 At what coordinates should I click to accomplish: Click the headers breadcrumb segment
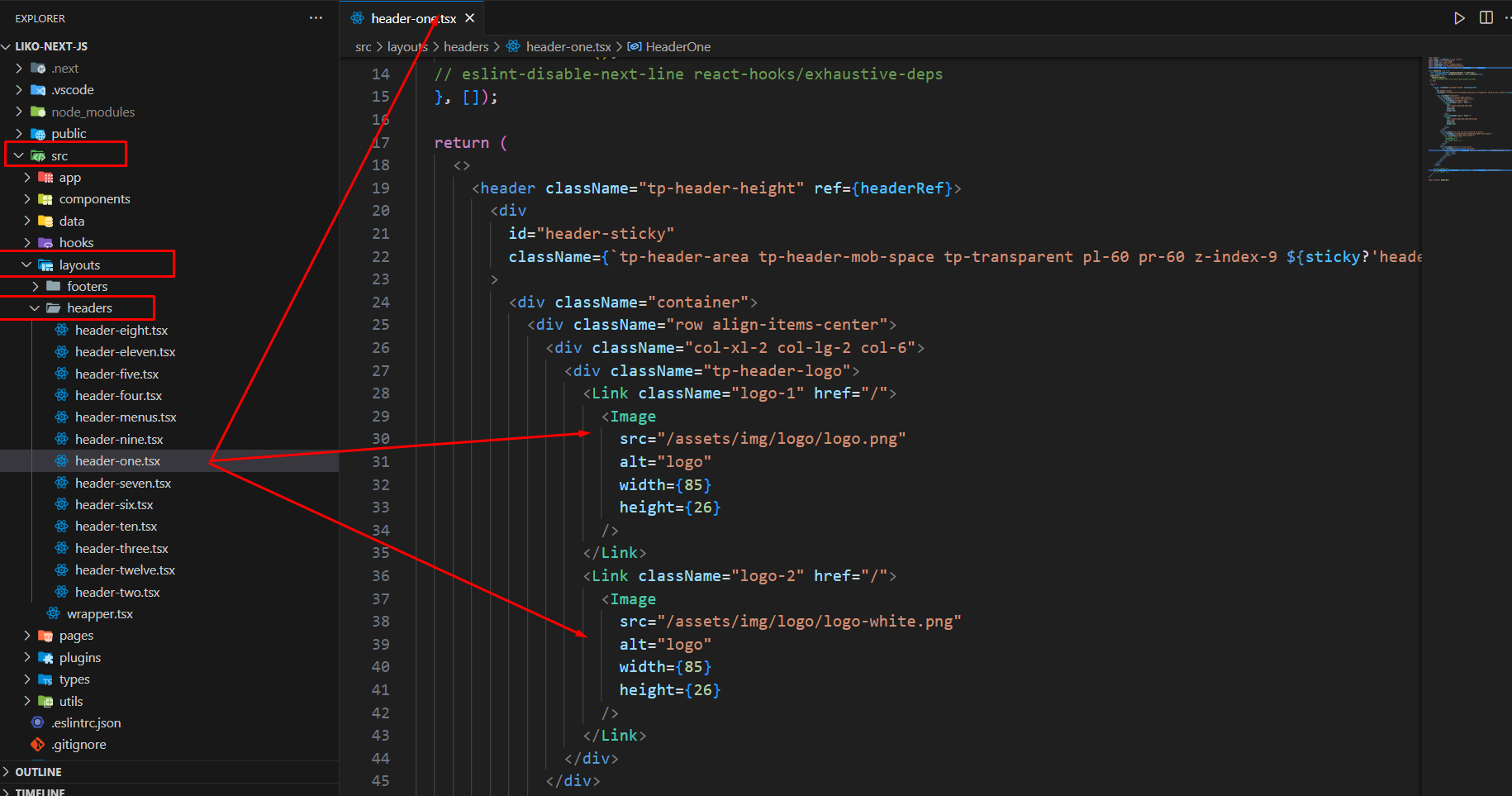point(466,47)
